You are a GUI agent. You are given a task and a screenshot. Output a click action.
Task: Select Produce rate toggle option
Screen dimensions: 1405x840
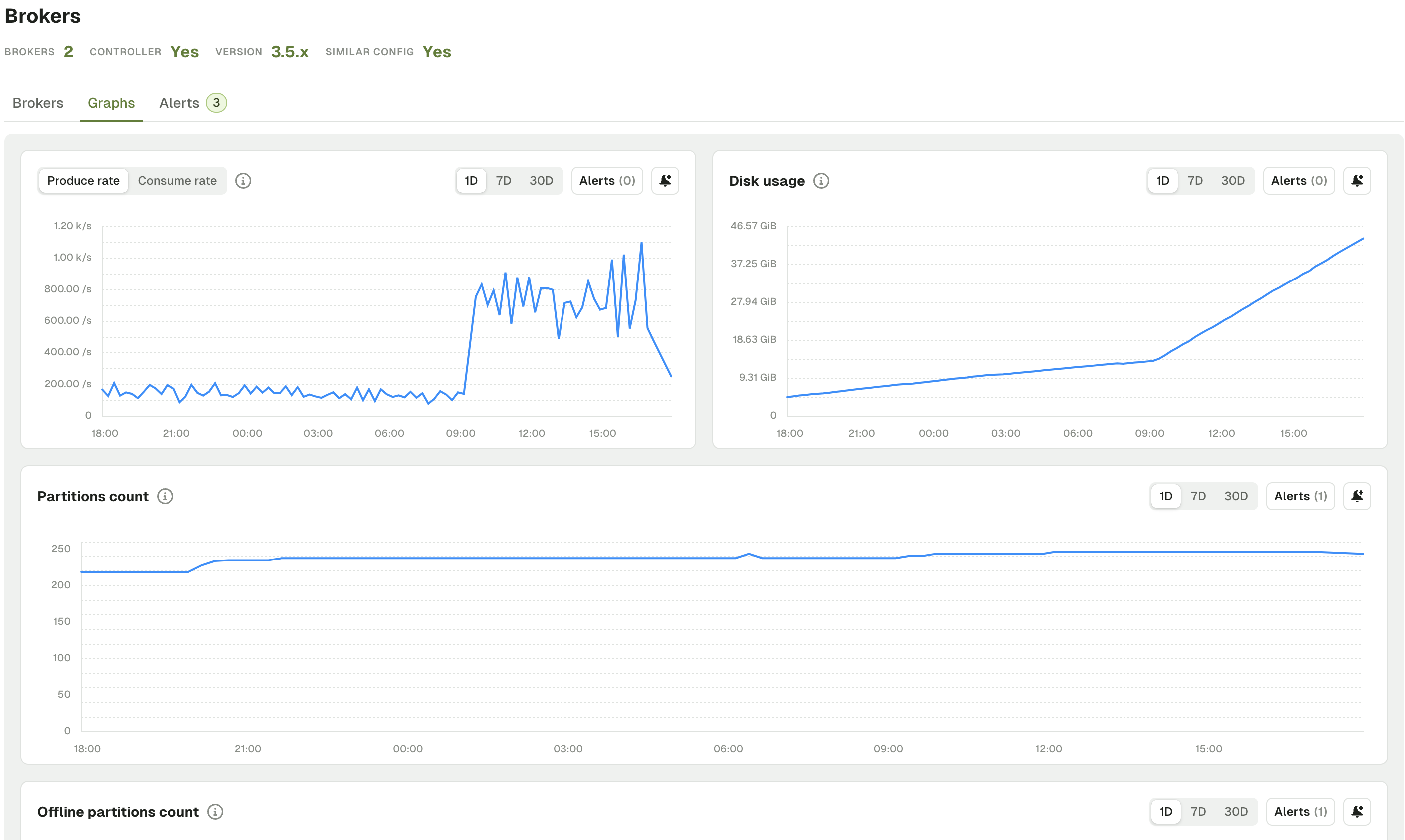point(84,181)
